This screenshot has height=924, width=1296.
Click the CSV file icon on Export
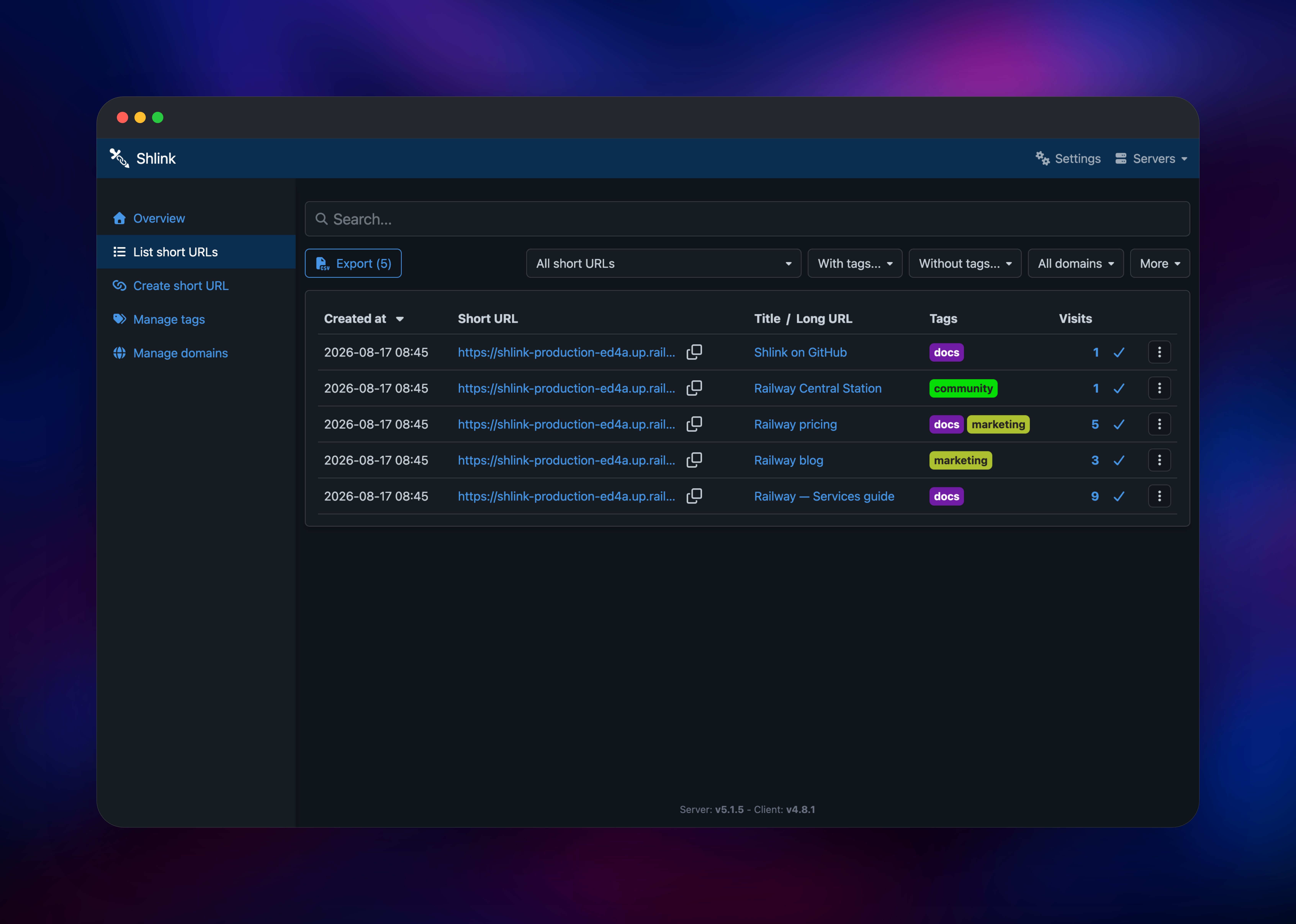coord(323,263)
